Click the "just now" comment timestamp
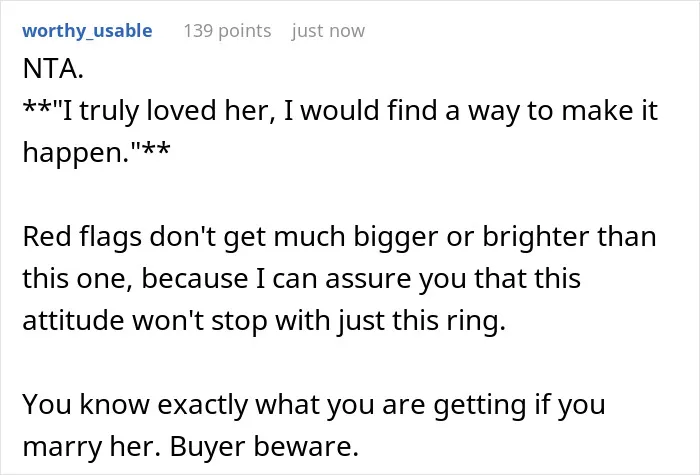The width and height of the screenshot is (700, 475). click(328, 31)
